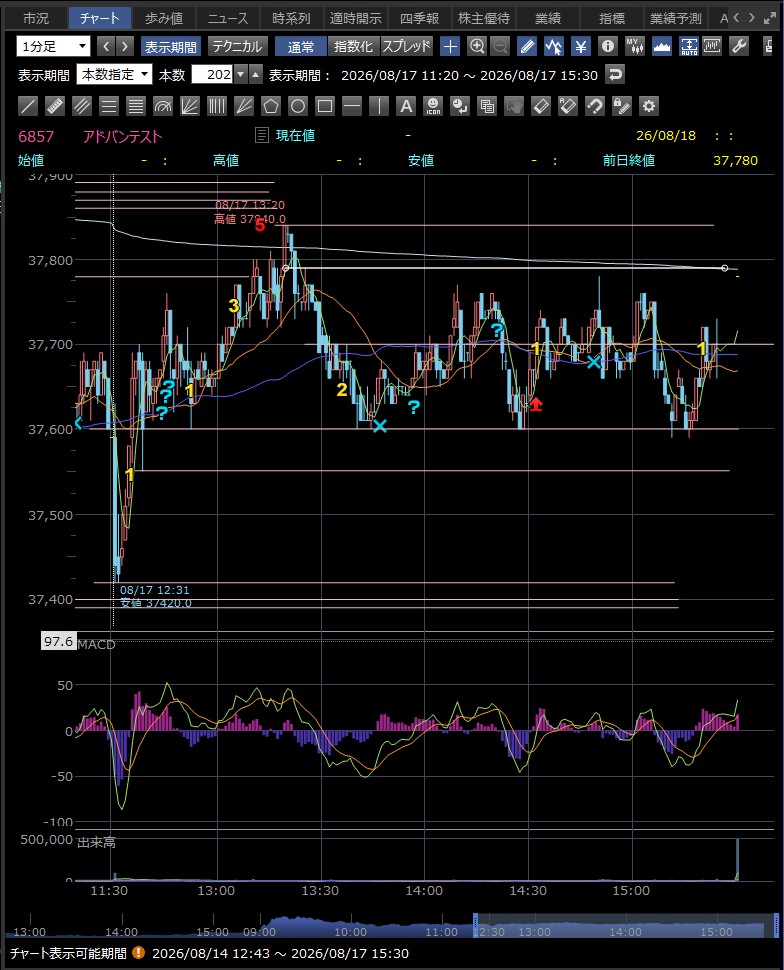Screen dimensions: 784x970
Task: Click the AUTO scale icon
Action: point(689,46)
